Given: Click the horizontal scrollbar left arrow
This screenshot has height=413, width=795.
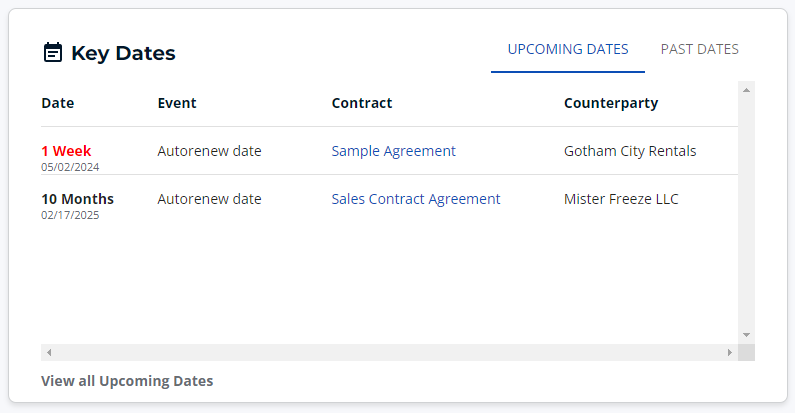Looking at the screenshot, I should coord(49,352).
